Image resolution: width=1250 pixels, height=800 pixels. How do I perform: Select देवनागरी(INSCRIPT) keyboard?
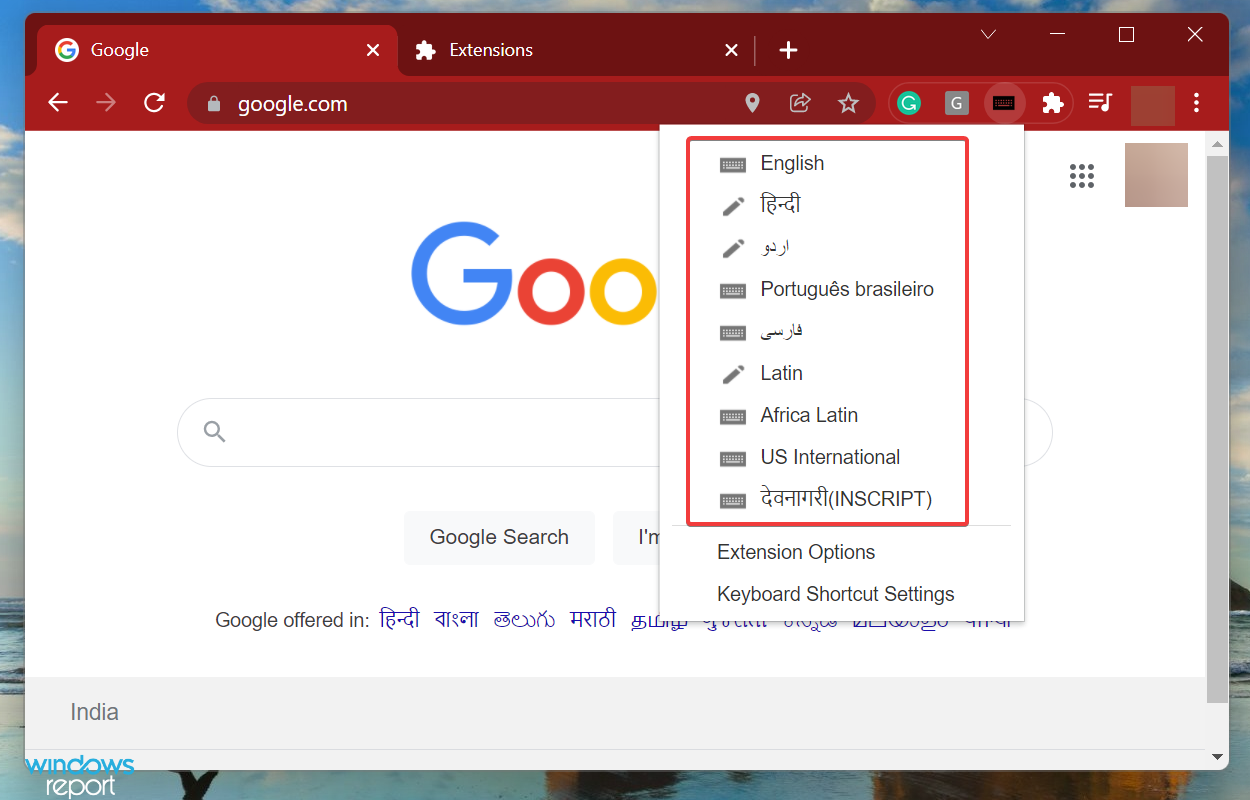pos(828,499)
